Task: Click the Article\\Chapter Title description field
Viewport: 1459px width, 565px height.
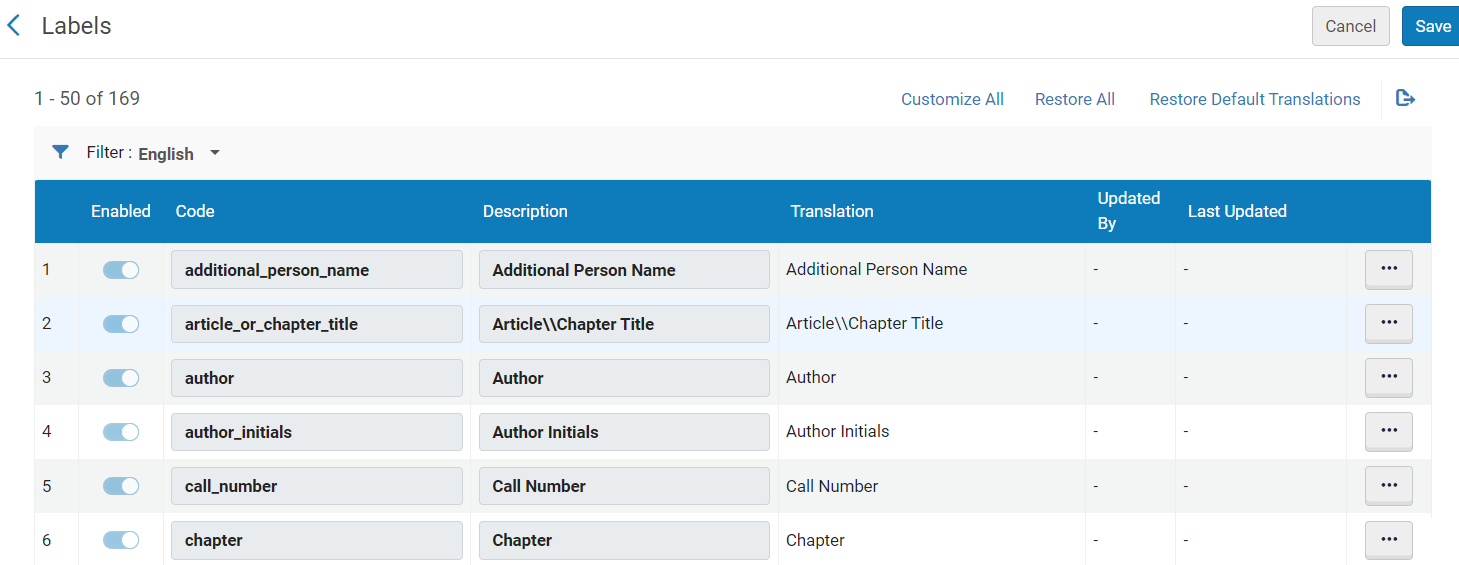Action: click(x=624, y=324)
